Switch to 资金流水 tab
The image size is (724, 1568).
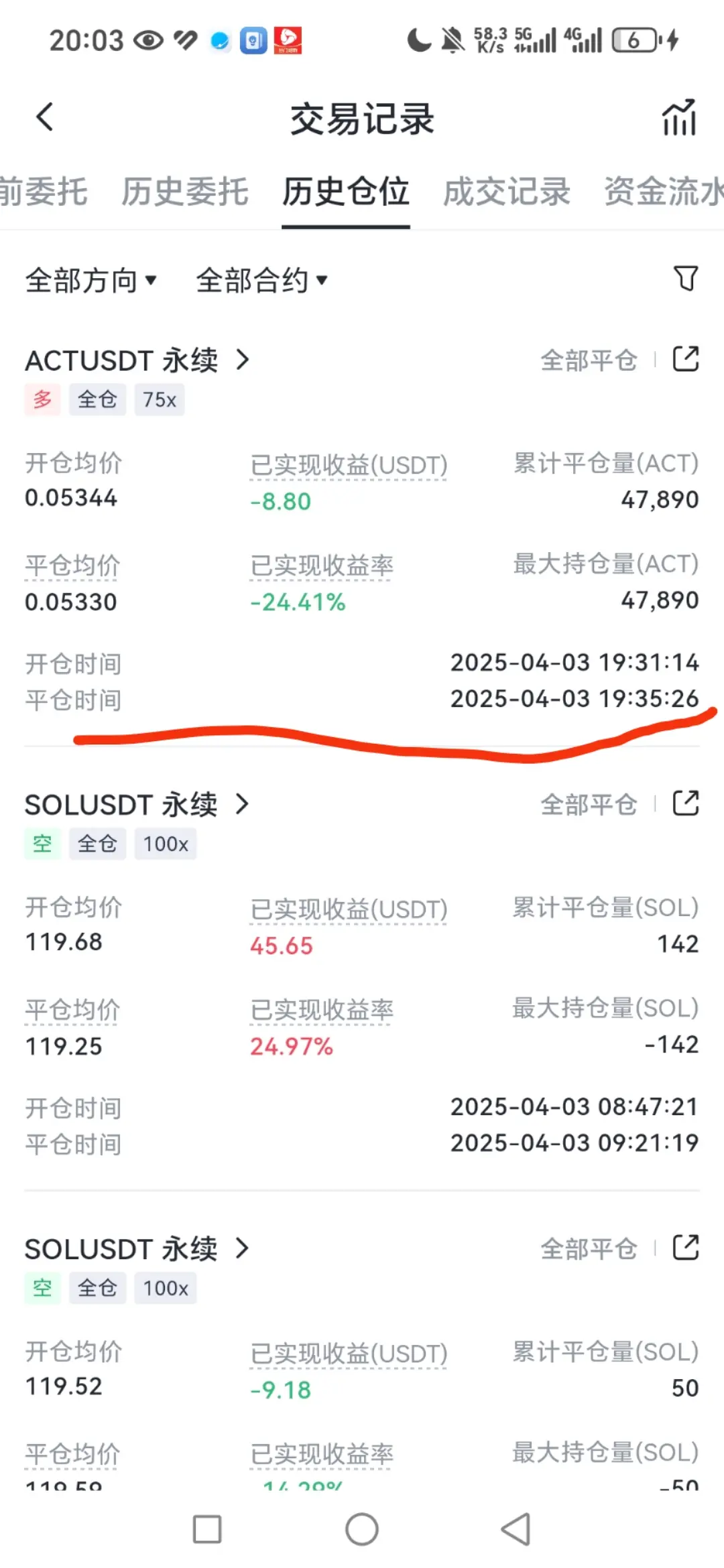click(664, 192)
